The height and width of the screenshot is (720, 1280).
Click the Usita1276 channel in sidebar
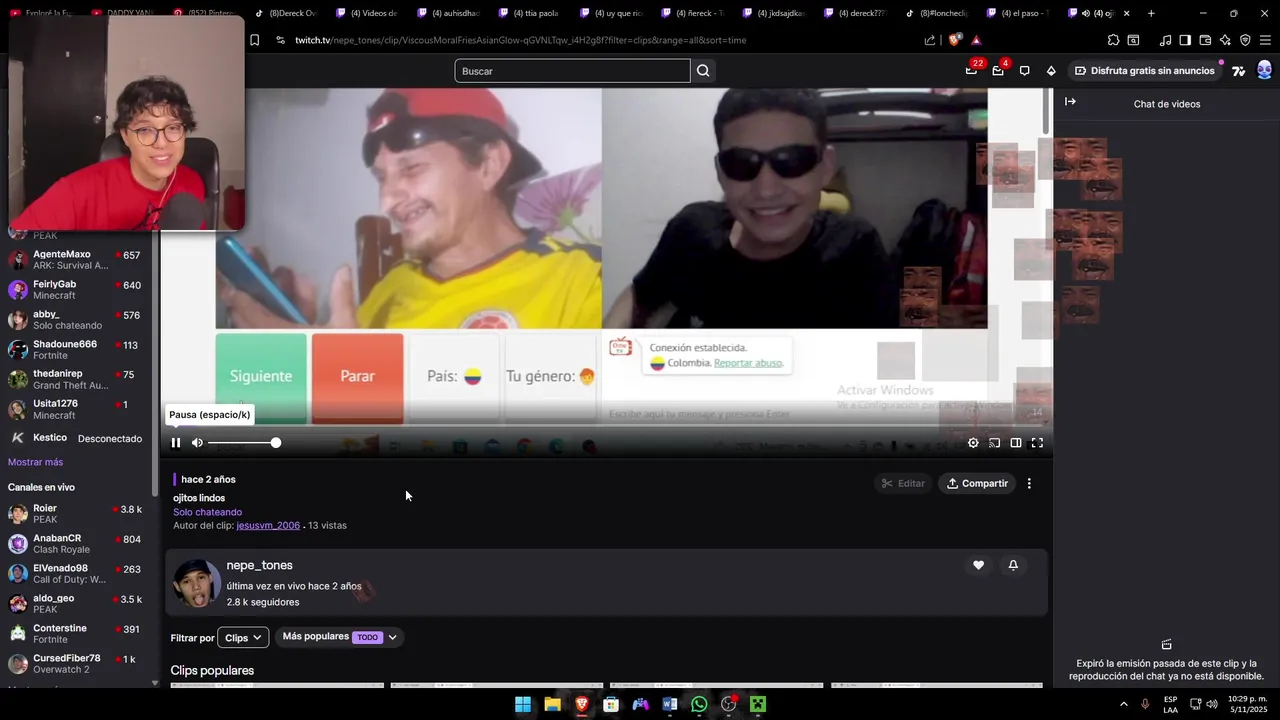pyautogui.click(x=76, y=410)
